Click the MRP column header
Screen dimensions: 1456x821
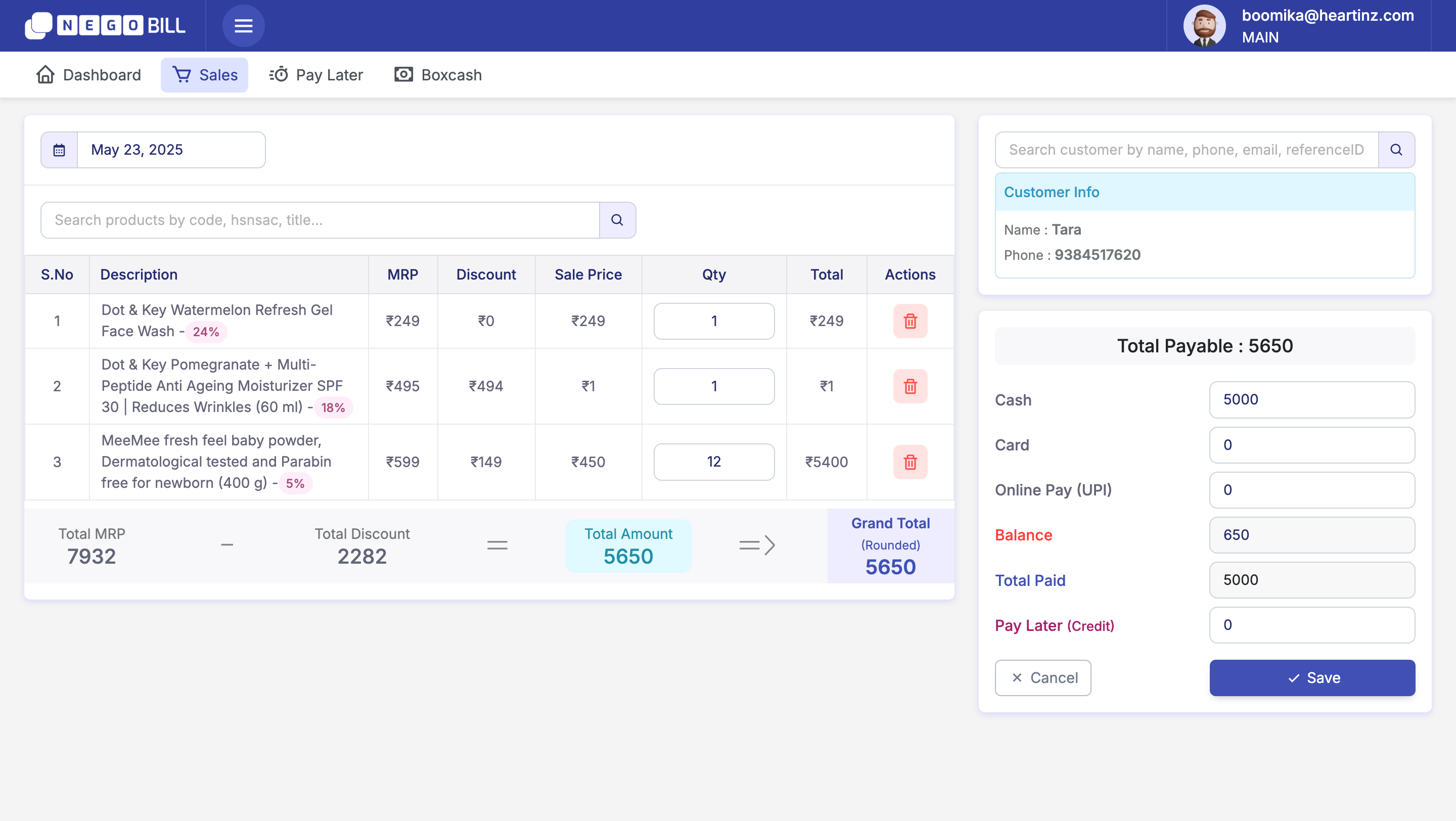pyautogui.click(x=402, y=275)
